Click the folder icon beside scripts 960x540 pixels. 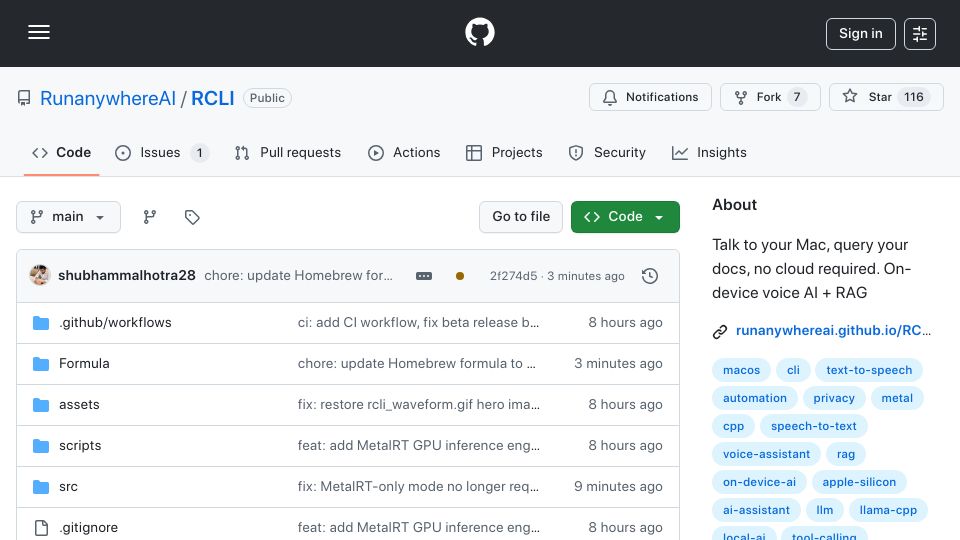41,446
